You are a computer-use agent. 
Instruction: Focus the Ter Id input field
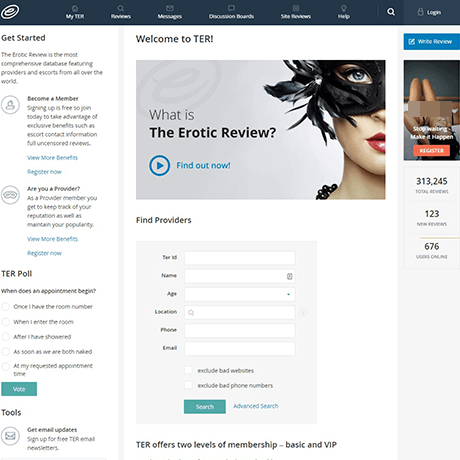pos(240,258)
